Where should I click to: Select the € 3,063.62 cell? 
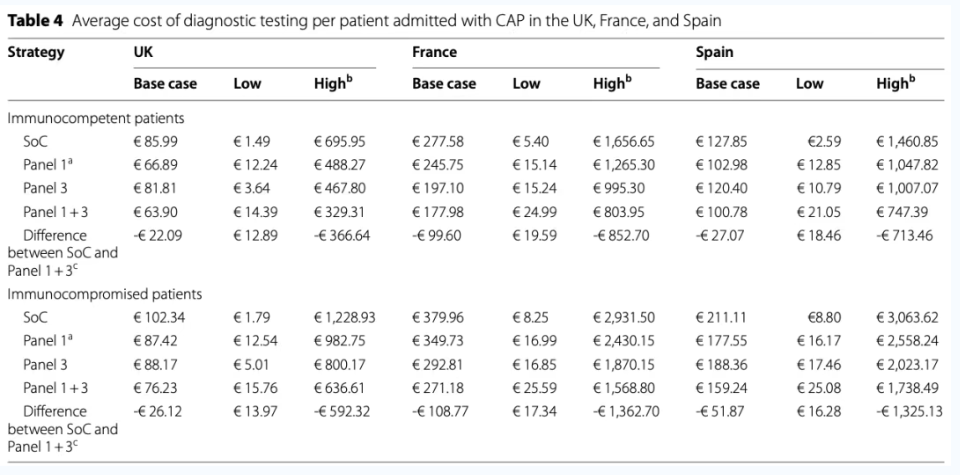[x=909, y=318]
